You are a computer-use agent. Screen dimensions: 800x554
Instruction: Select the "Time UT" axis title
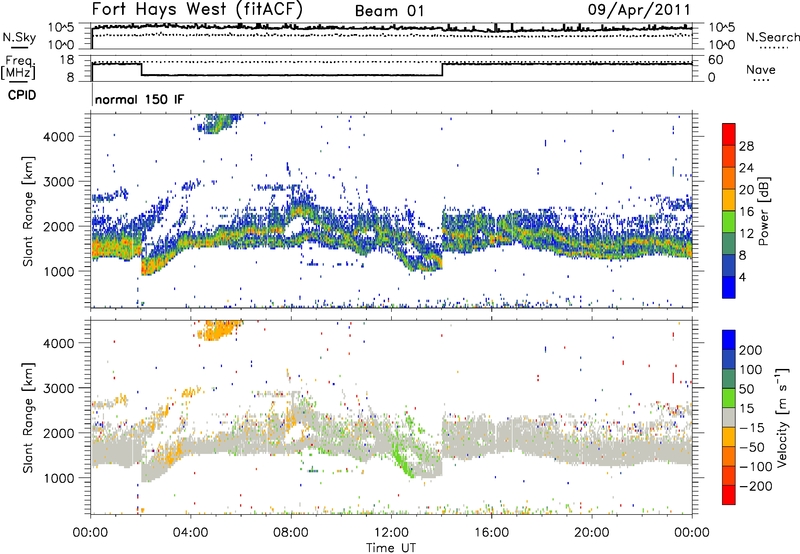(x=391, y=548)
